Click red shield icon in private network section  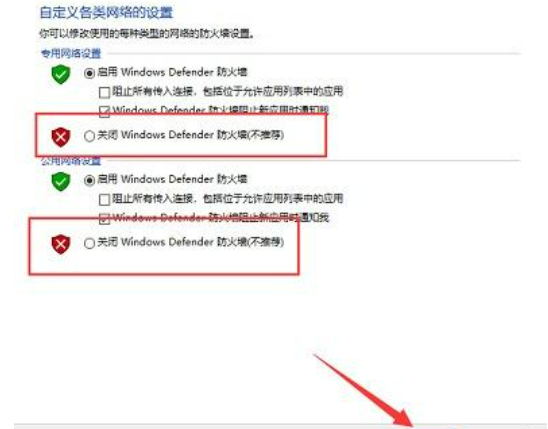pyautogui.click(x=60, y=137)
